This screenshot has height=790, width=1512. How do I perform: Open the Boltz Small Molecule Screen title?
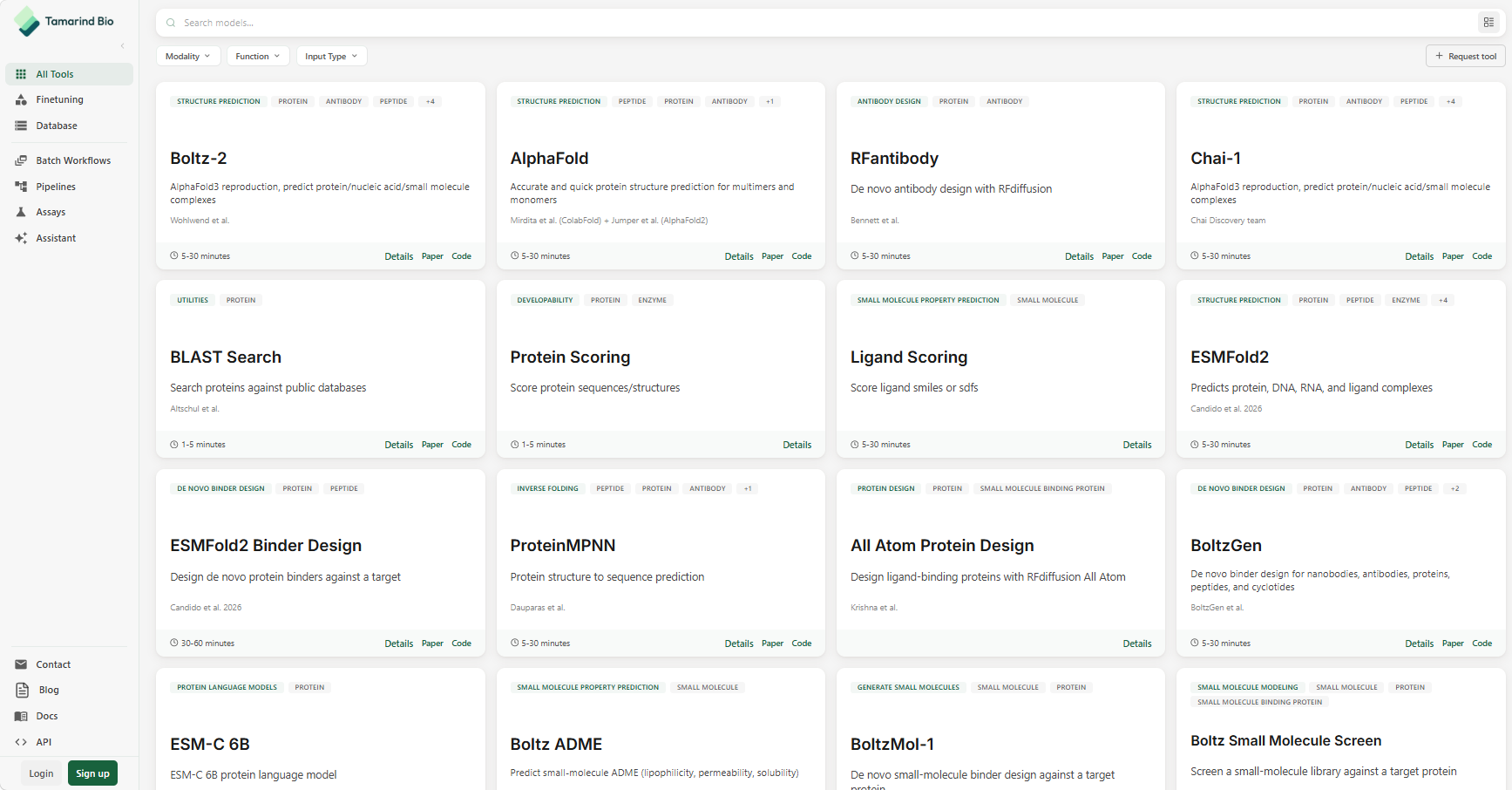point(1286,740)
